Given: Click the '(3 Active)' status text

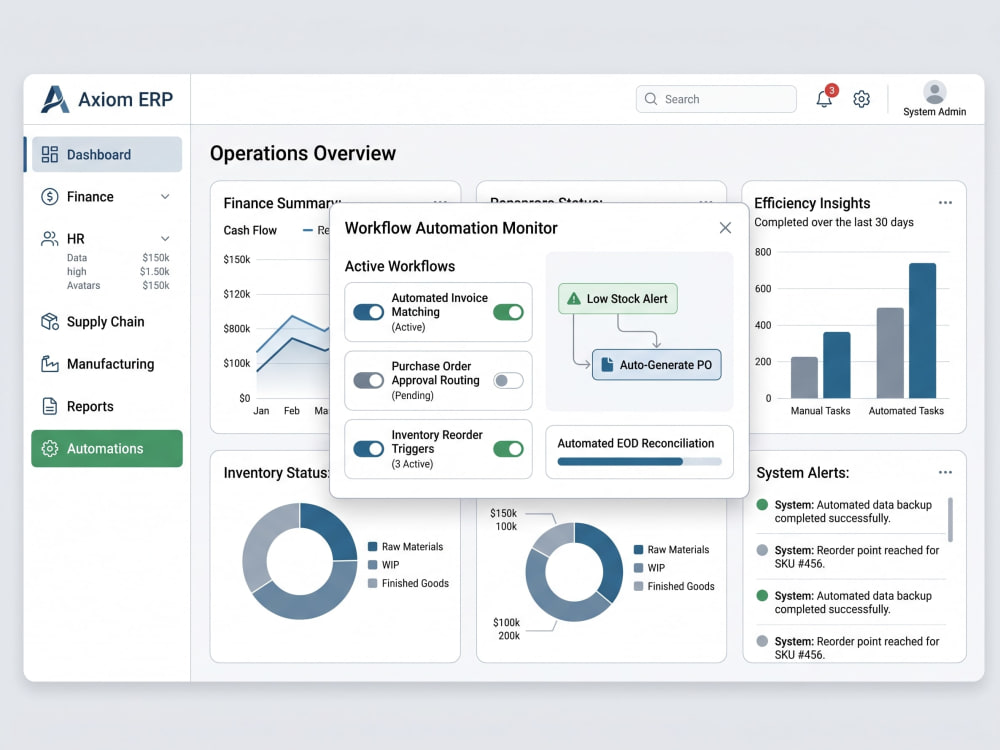Looking at the screenshot, I should [412, 464].
